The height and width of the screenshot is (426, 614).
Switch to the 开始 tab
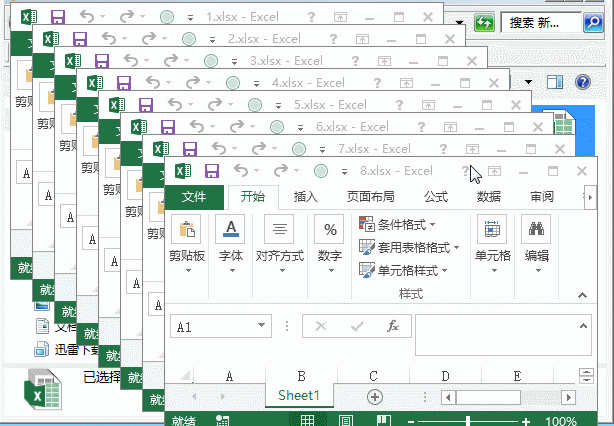tap(253, 197)
